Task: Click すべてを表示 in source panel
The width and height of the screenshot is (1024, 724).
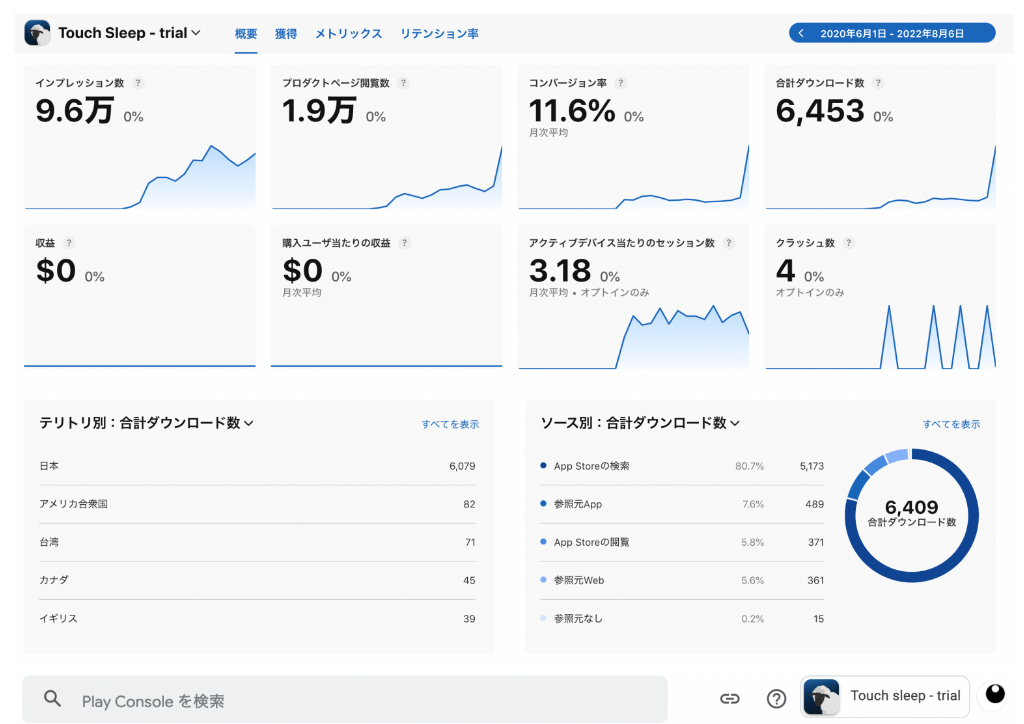Action: point(951,424)
